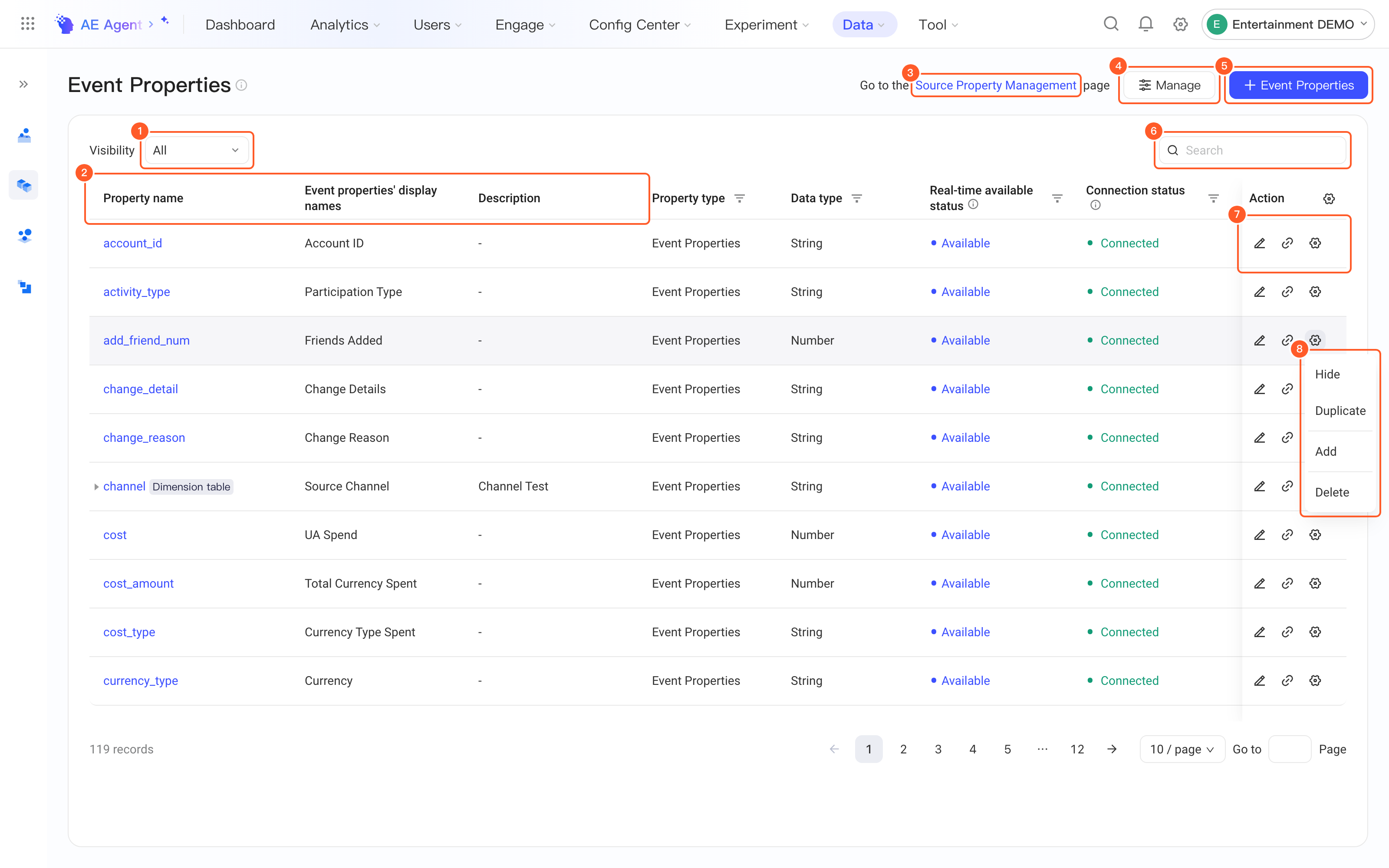This screenshot has width=1389, height=868.
Task: Choose Delete in the context menu
Action: (1332, 493)
